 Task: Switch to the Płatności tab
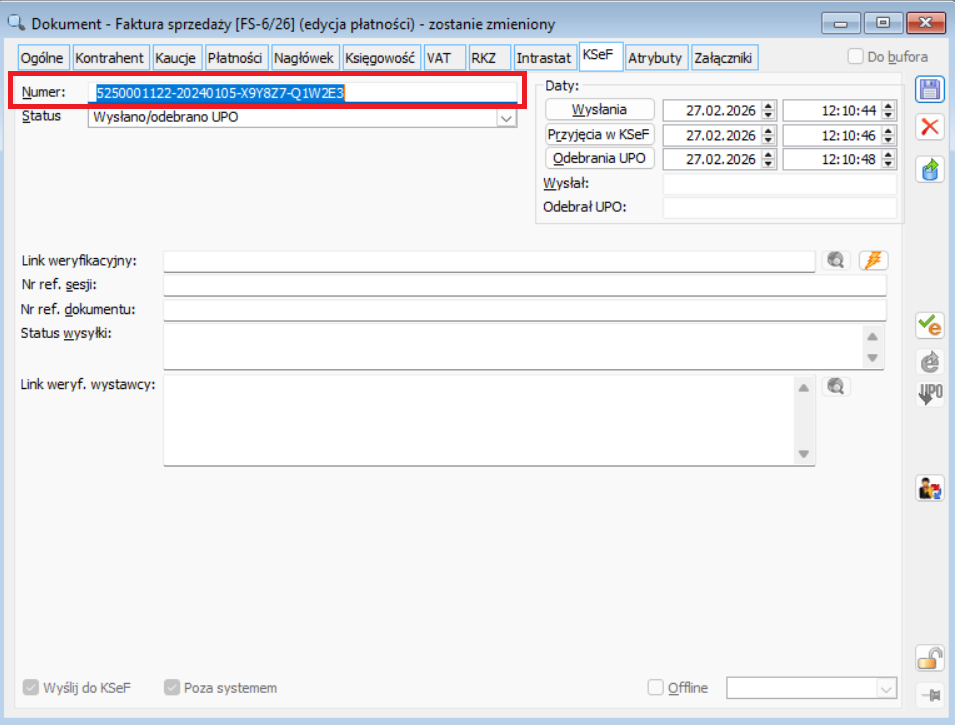point(236,58)
